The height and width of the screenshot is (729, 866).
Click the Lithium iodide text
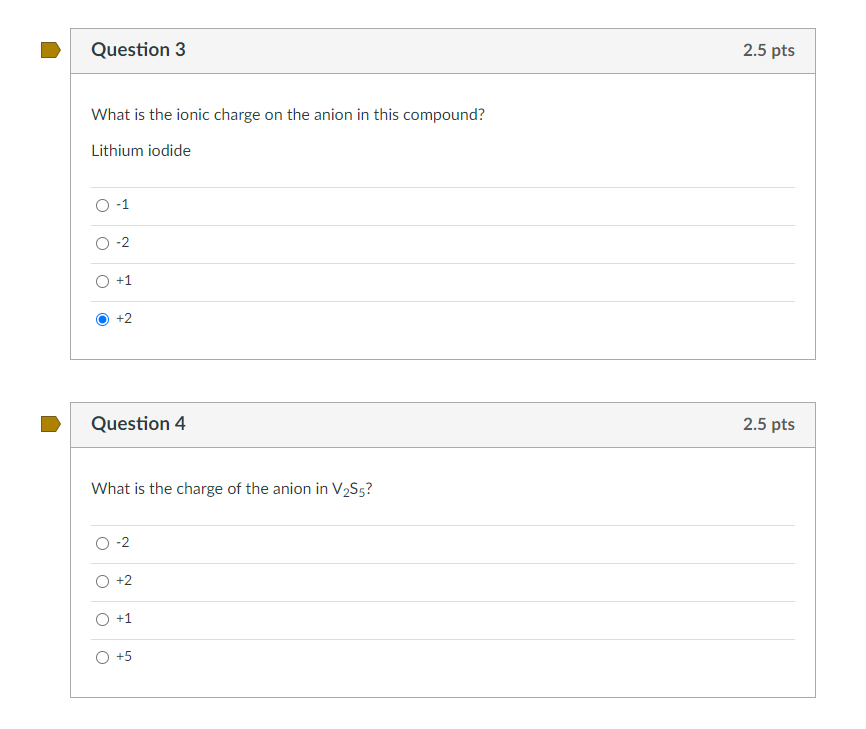140,151
